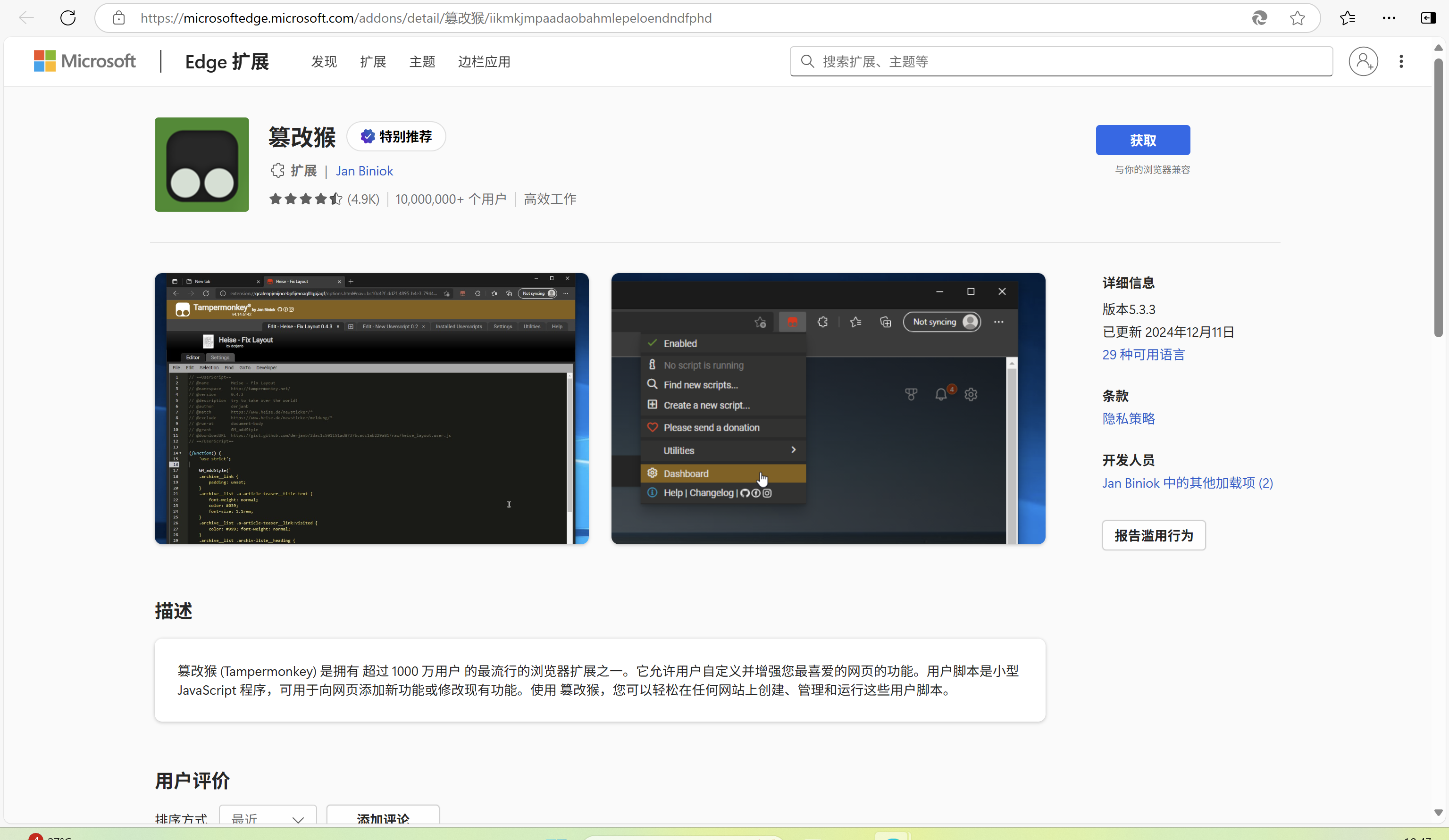1449x840 pixels.
Task: Open developer Jan Biniok link
Action: [365, 171]
